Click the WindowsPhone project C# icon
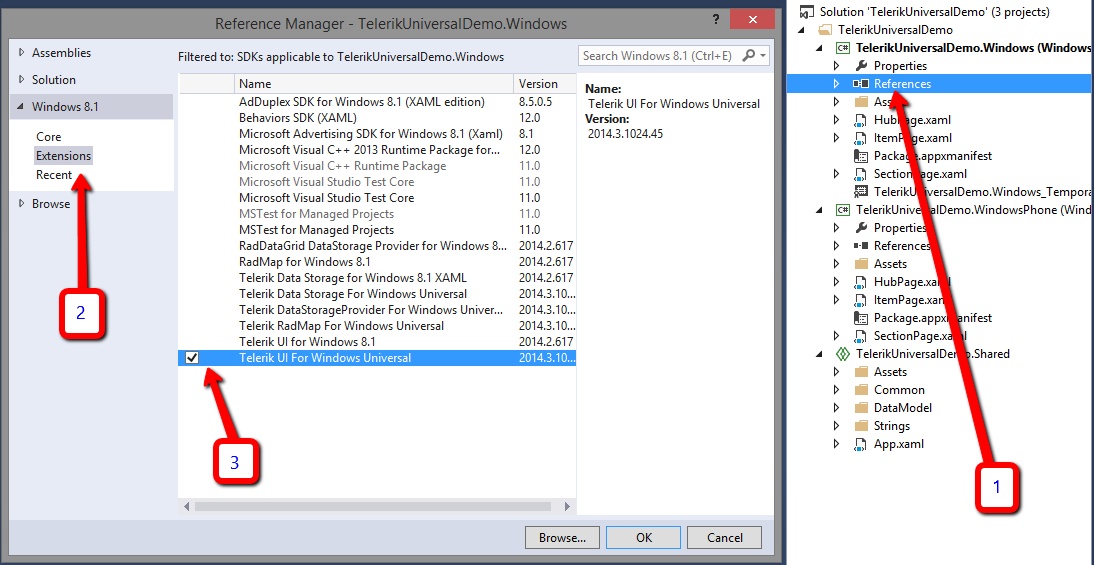Screen dimensions: 1094x565 tap(843, 210)
